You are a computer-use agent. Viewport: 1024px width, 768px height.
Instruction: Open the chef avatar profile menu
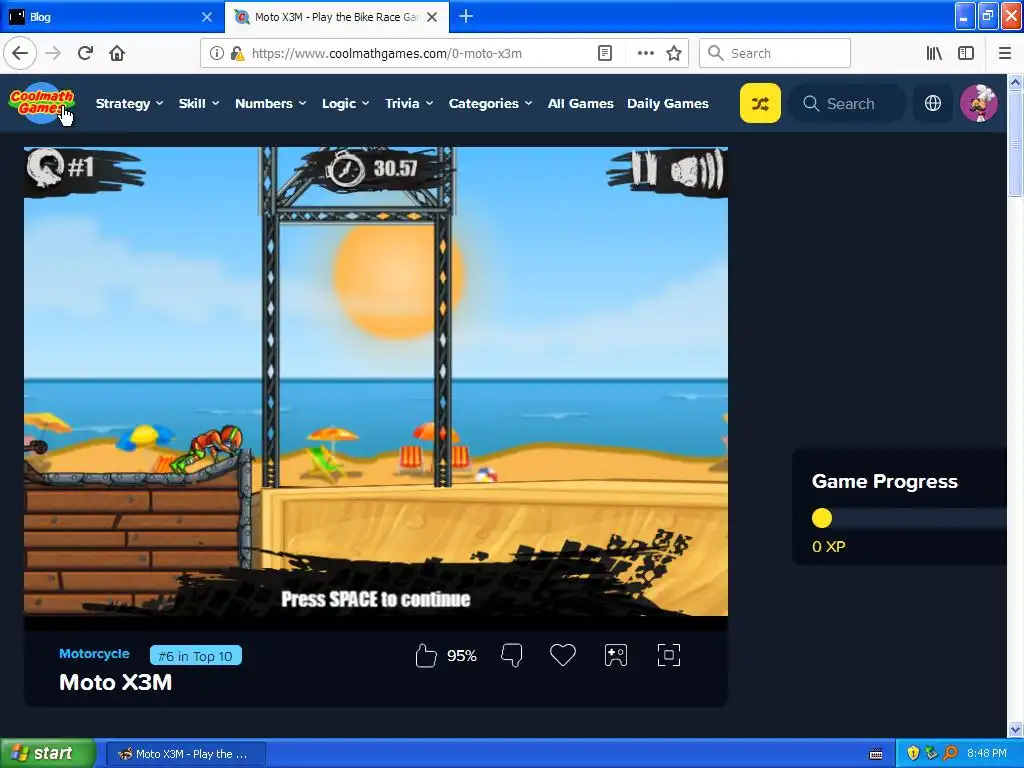click(x=978, y=103)
